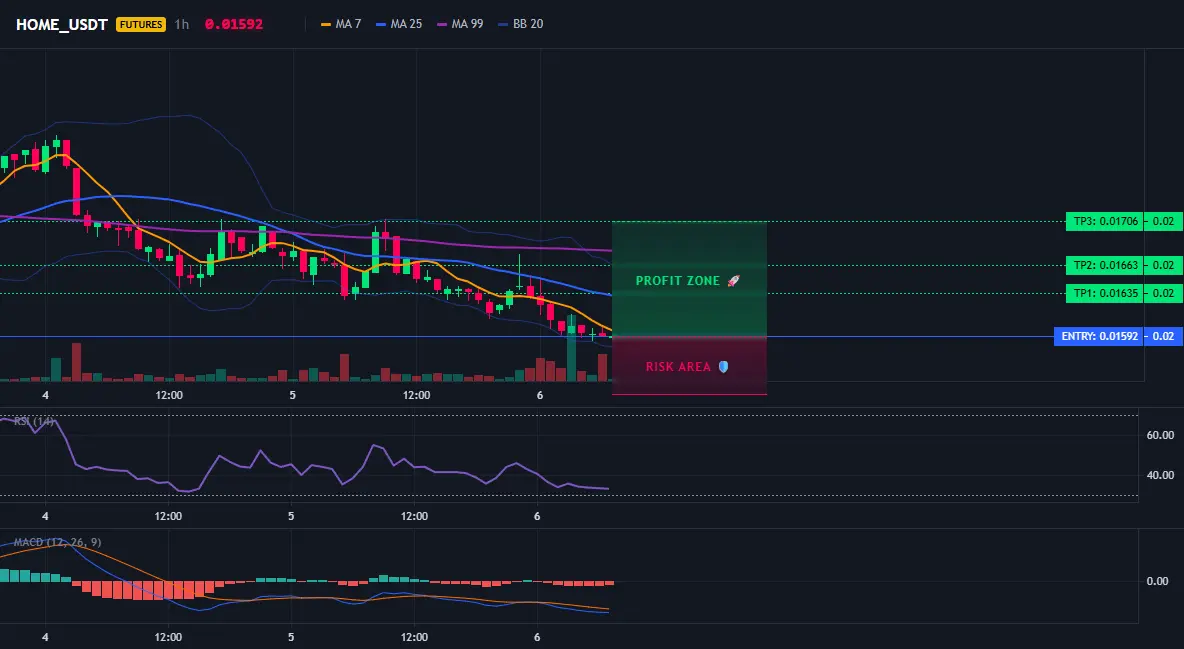Click the rocket icon in the profit zone
Image resolution: width=1184 pixels, height=649 pixels.
pos(733,281)
